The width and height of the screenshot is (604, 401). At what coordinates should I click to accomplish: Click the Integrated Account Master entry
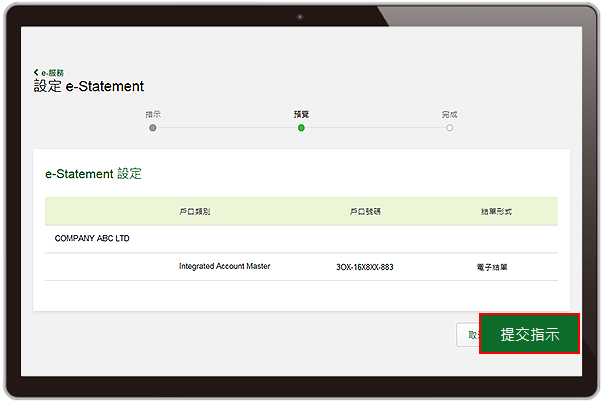[x=225, y=266]
